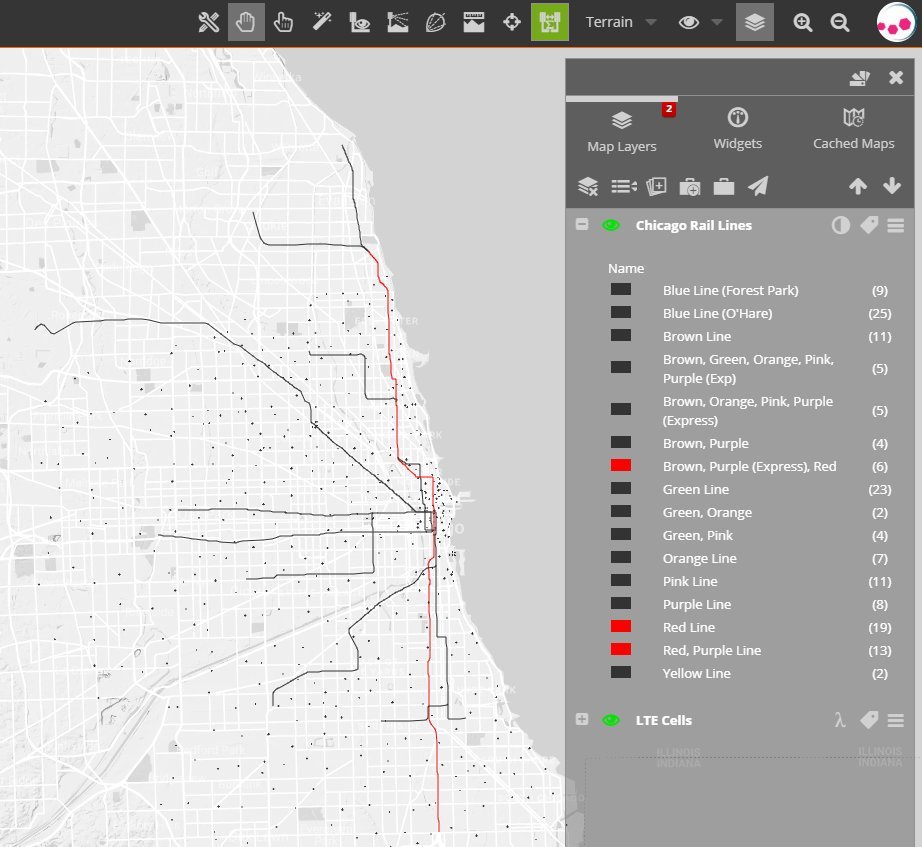Move the layer down with down arrow
The width and height of the screenshot is (922, 847).
pos(892,186)
